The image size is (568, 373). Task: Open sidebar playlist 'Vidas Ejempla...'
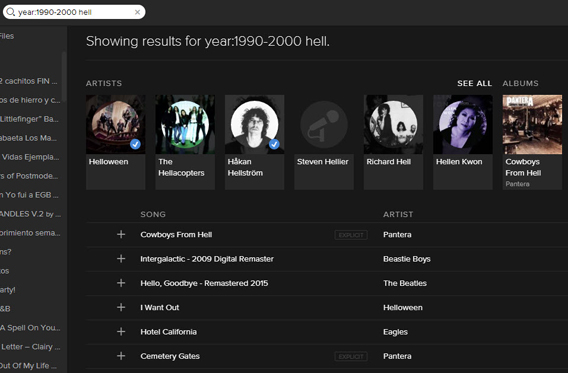pos(30,157)
